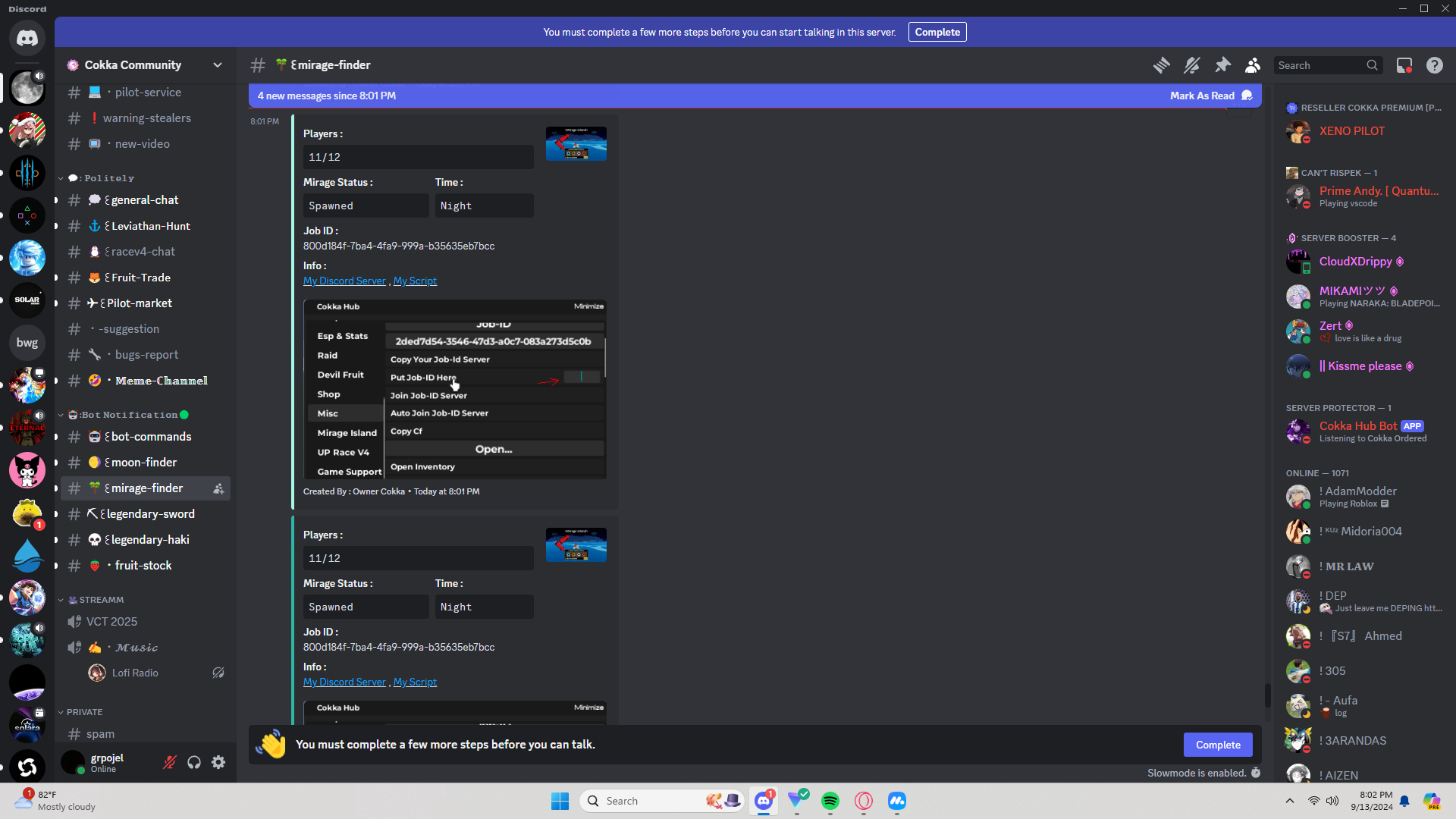Switch to Leviathan-Hunt channel

pos(146,226)
